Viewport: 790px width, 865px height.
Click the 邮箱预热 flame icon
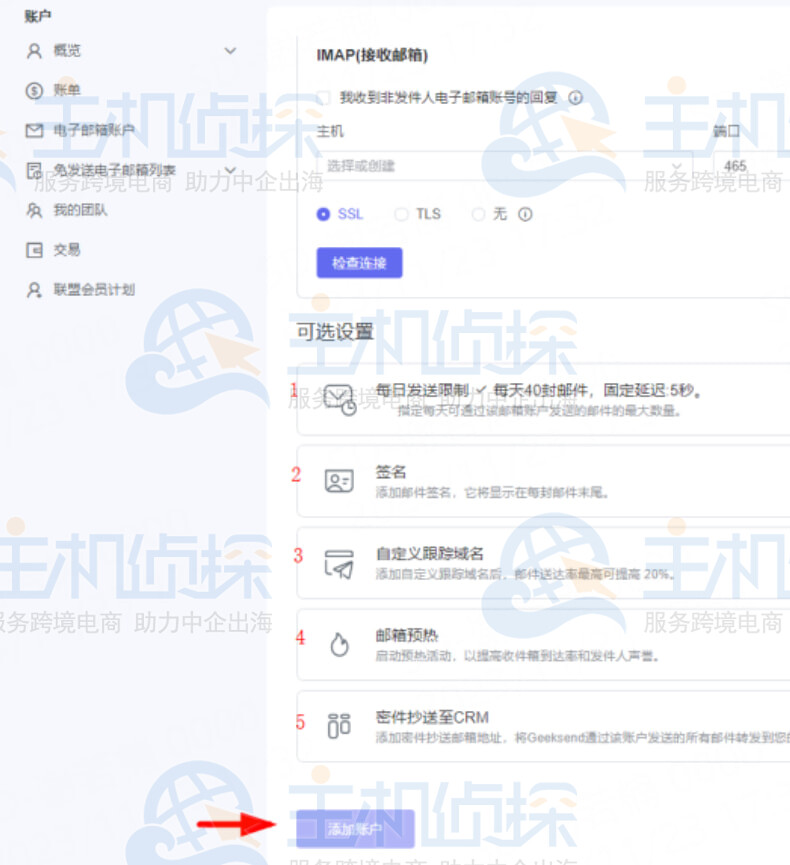pos(339,644)
